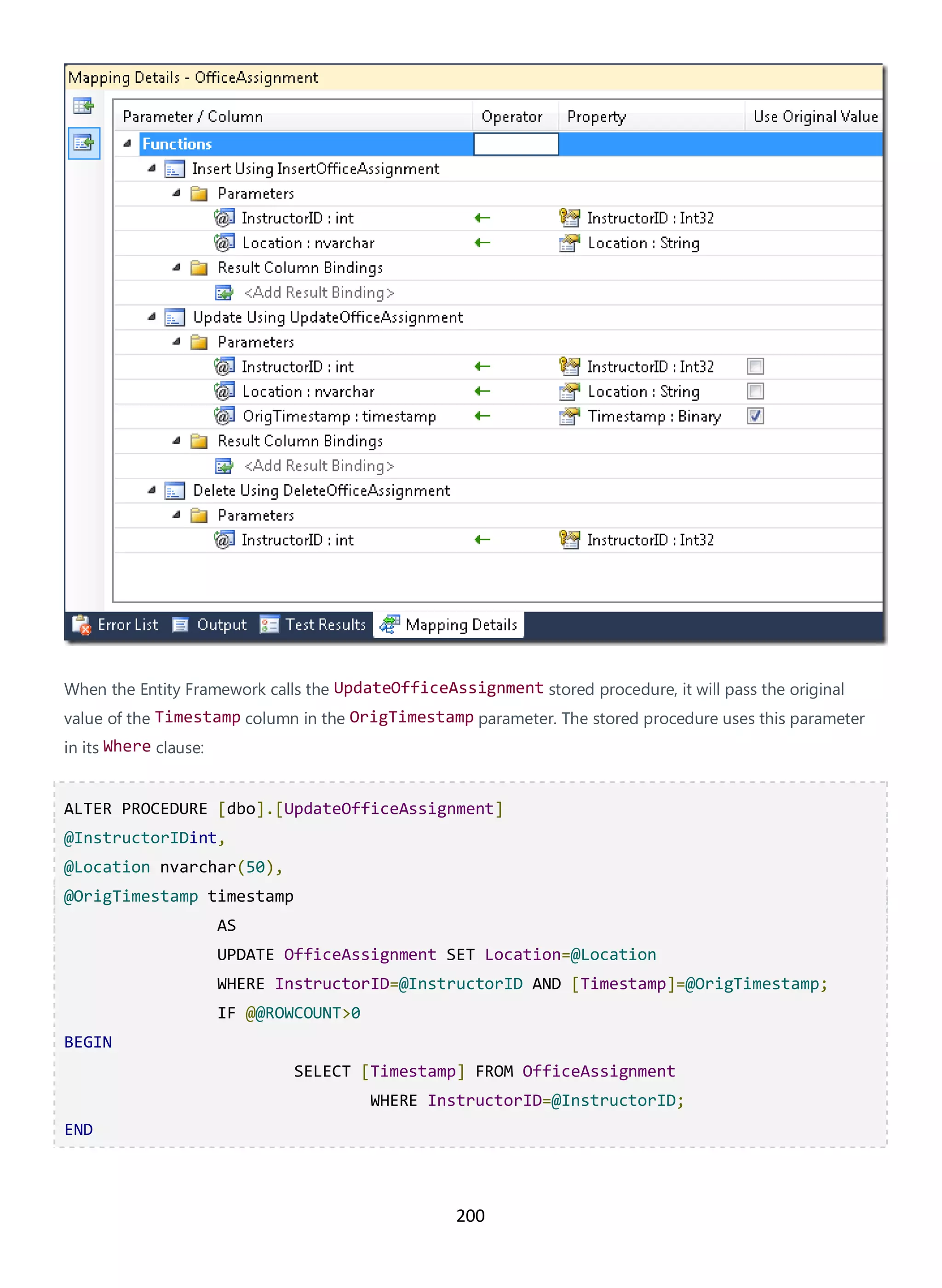
Task: Click Add Result Binding icon under Update function
Action: 224,466
